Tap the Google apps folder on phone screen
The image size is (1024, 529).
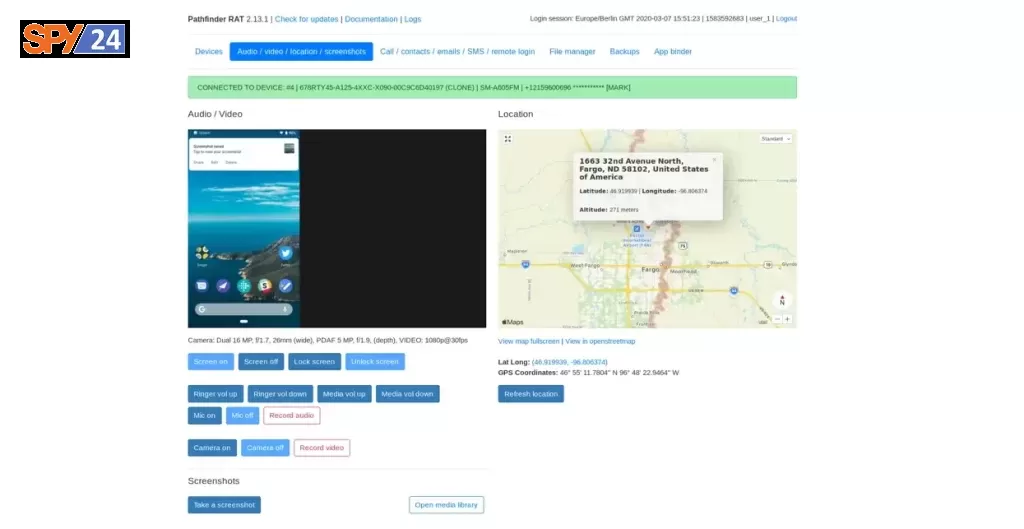coord(202,253)
